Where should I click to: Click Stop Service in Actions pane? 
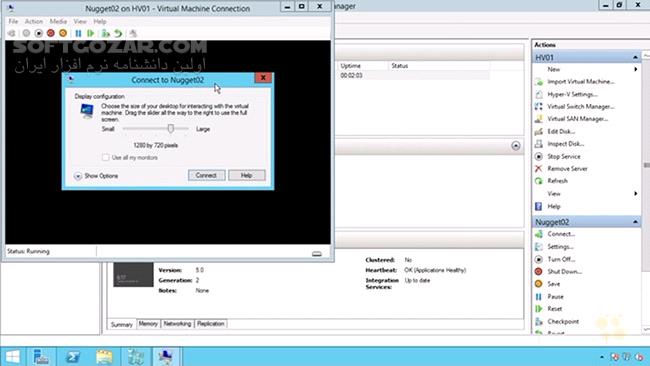click(564, 156)
